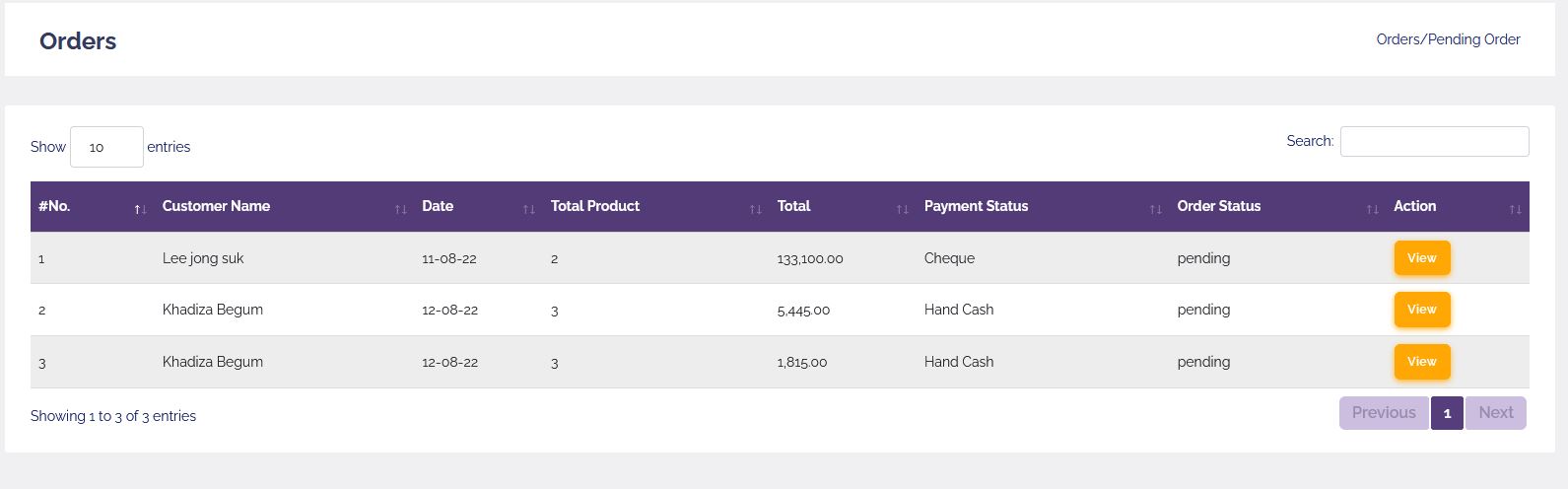The width and height of the screenshot is (1568, 489).
Task: Go to the Next page
Action: pos(1495,413)
